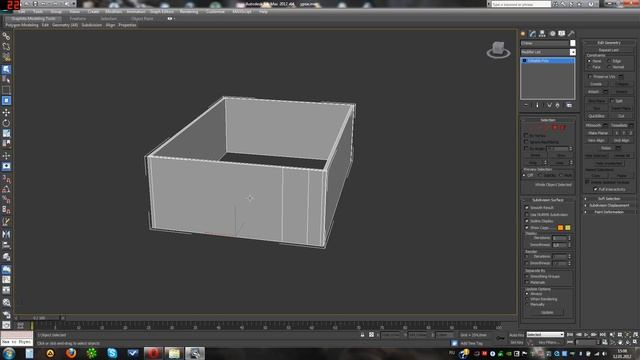Click the Mirror tool icon

[x=6, y=234]
